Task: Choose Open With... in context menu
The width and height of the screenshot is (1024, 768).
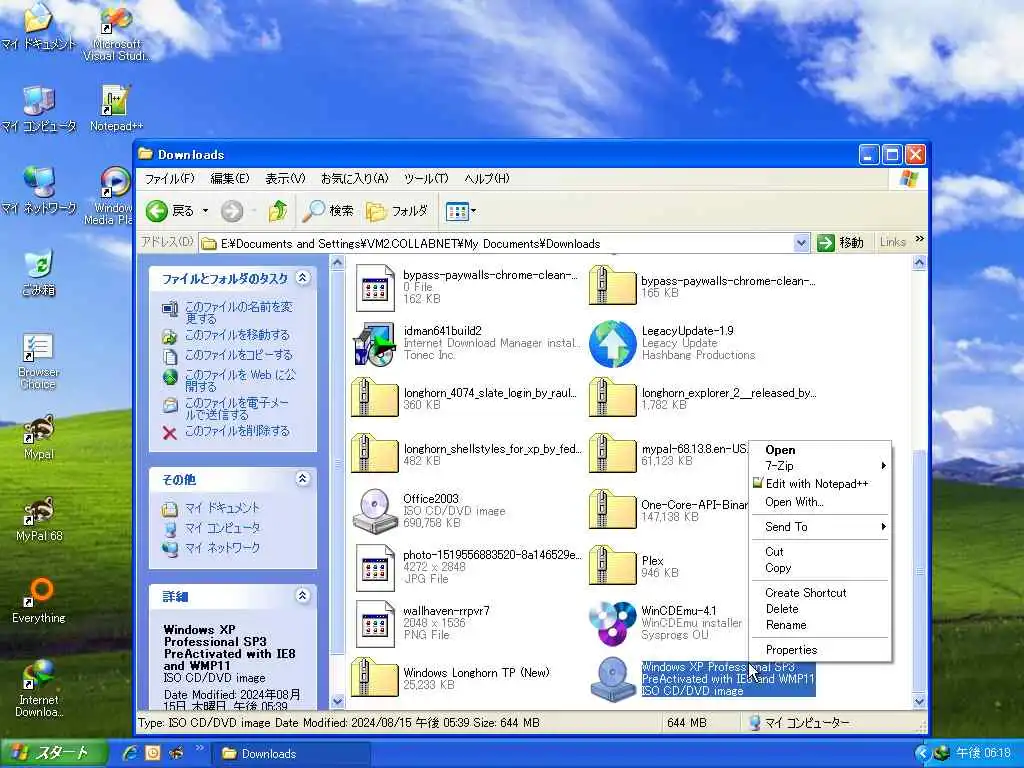Action: 820,502
